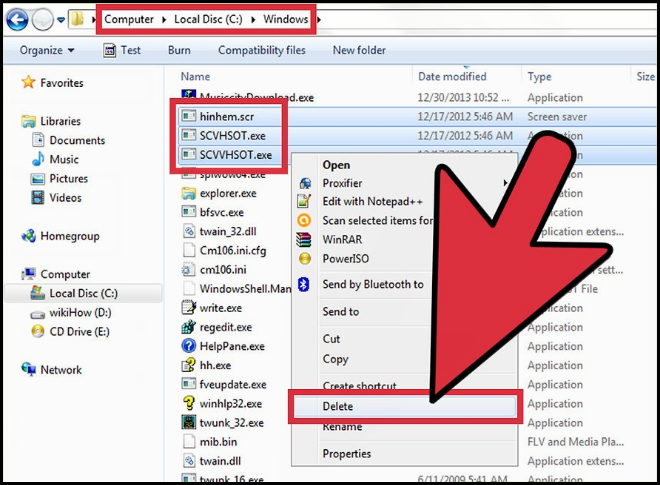
Task: Click the Pictures library icon
Action: point(37,179)
